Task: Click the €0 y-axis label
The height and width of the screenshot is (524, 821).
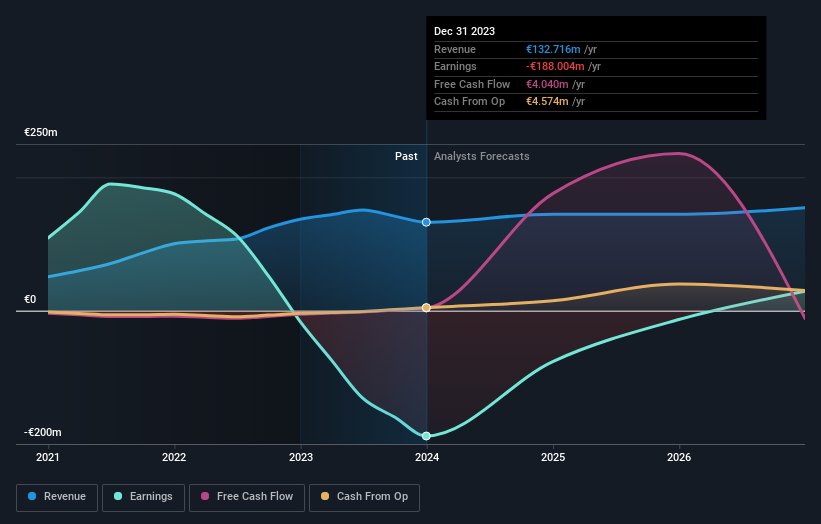Action: pyautogui.click(x=30, y=299)
